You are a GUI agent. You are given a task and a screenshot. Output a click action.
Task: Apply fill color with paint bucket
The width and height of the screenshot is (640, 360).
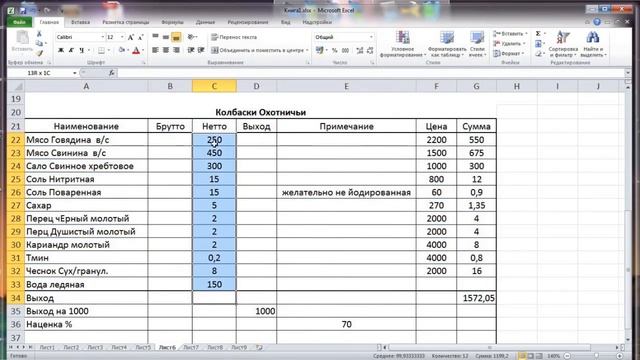122,50
